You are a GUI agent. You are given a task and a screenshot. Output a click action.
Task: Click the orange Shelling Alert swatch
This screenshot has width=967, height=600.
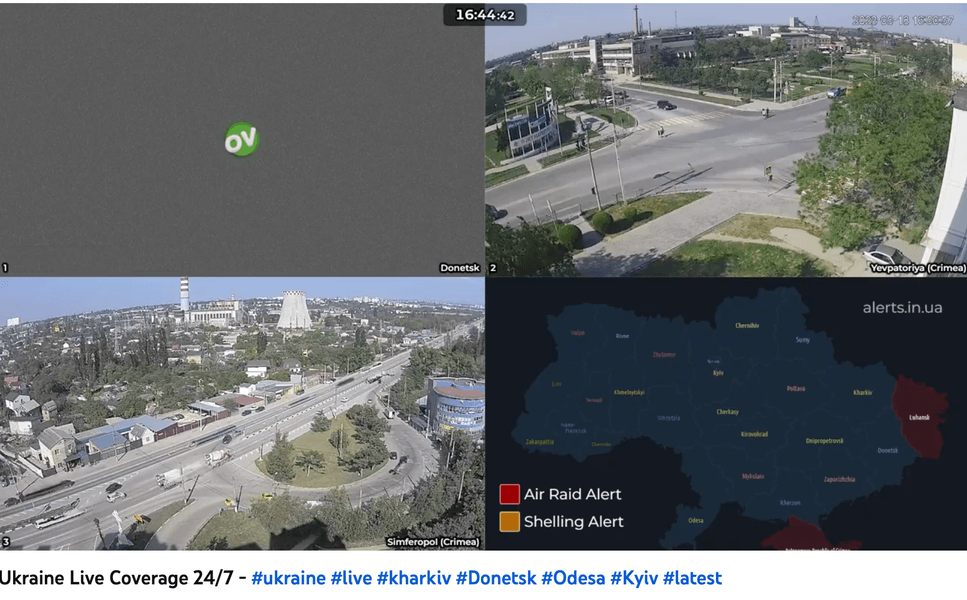509,521
